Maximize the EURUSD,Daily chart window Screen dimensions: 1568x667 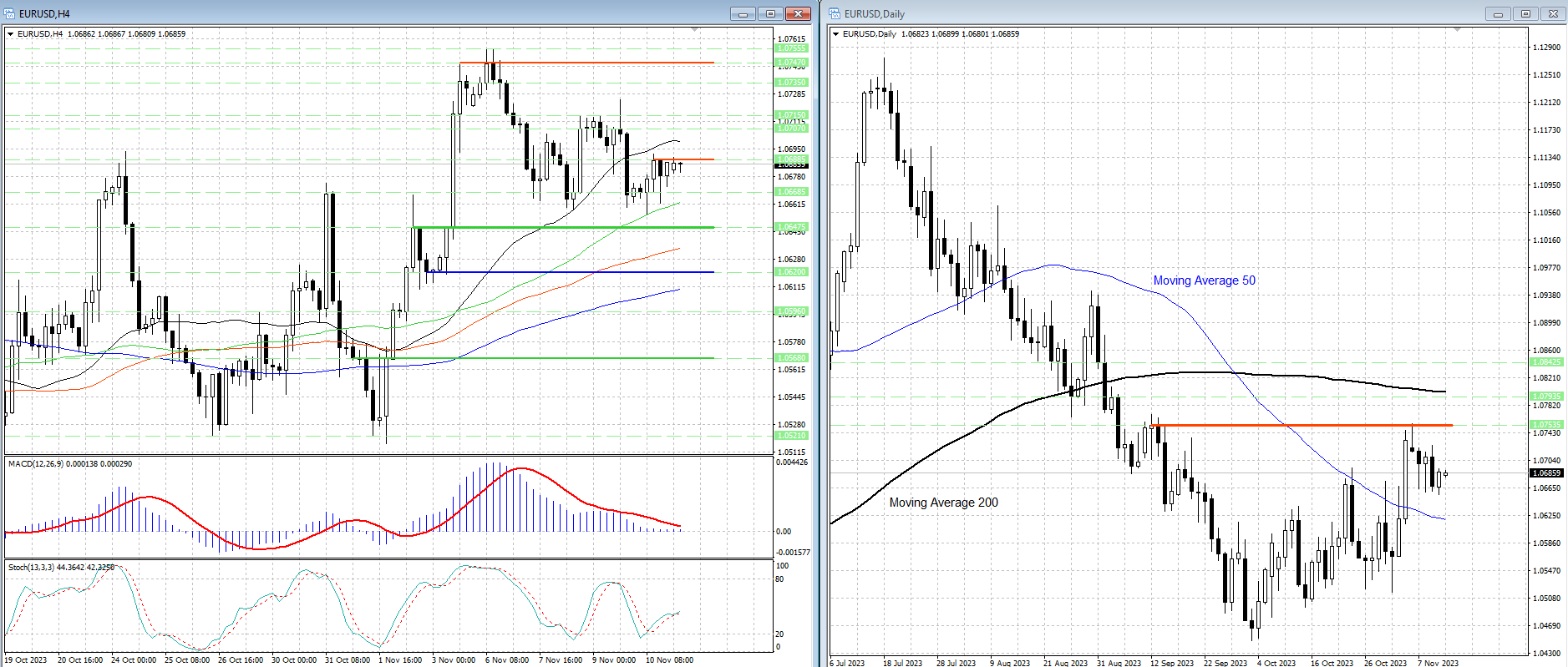click(1525, 13)
